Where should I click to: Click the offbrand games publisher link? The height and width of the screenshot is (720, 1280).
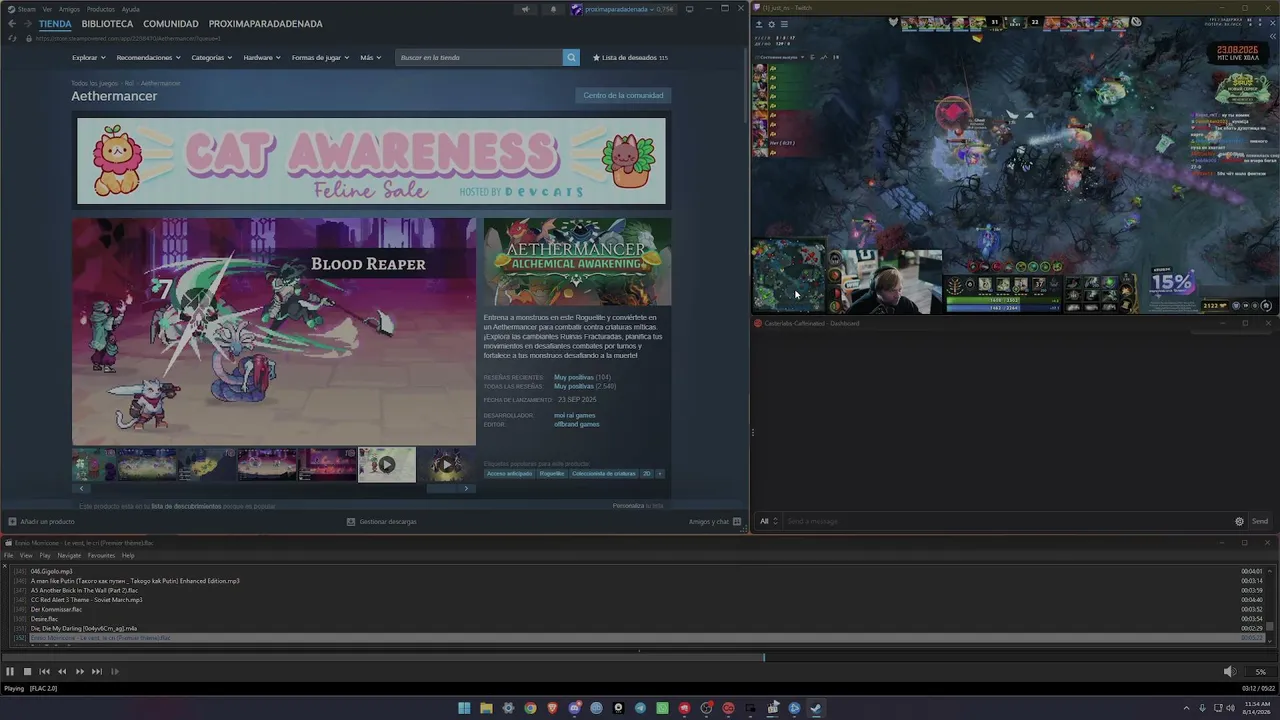[577, 424]
